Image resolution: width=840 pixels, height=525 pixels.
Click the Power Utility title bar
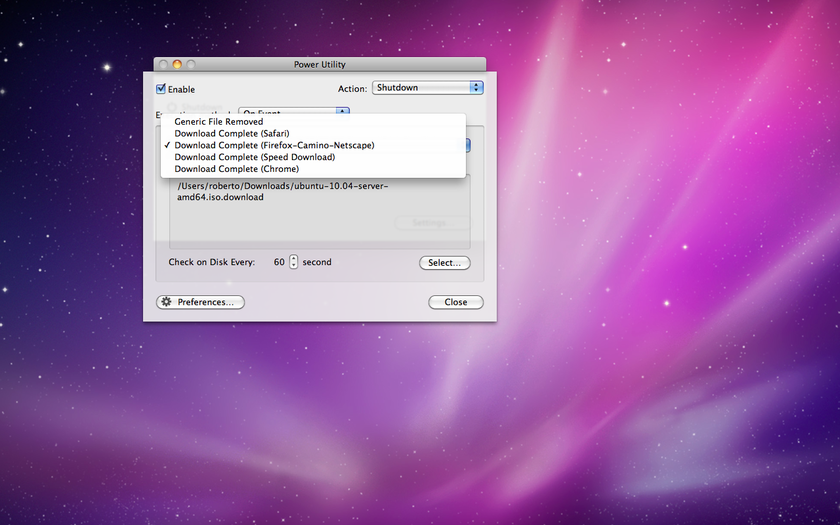tap(320, 64)
